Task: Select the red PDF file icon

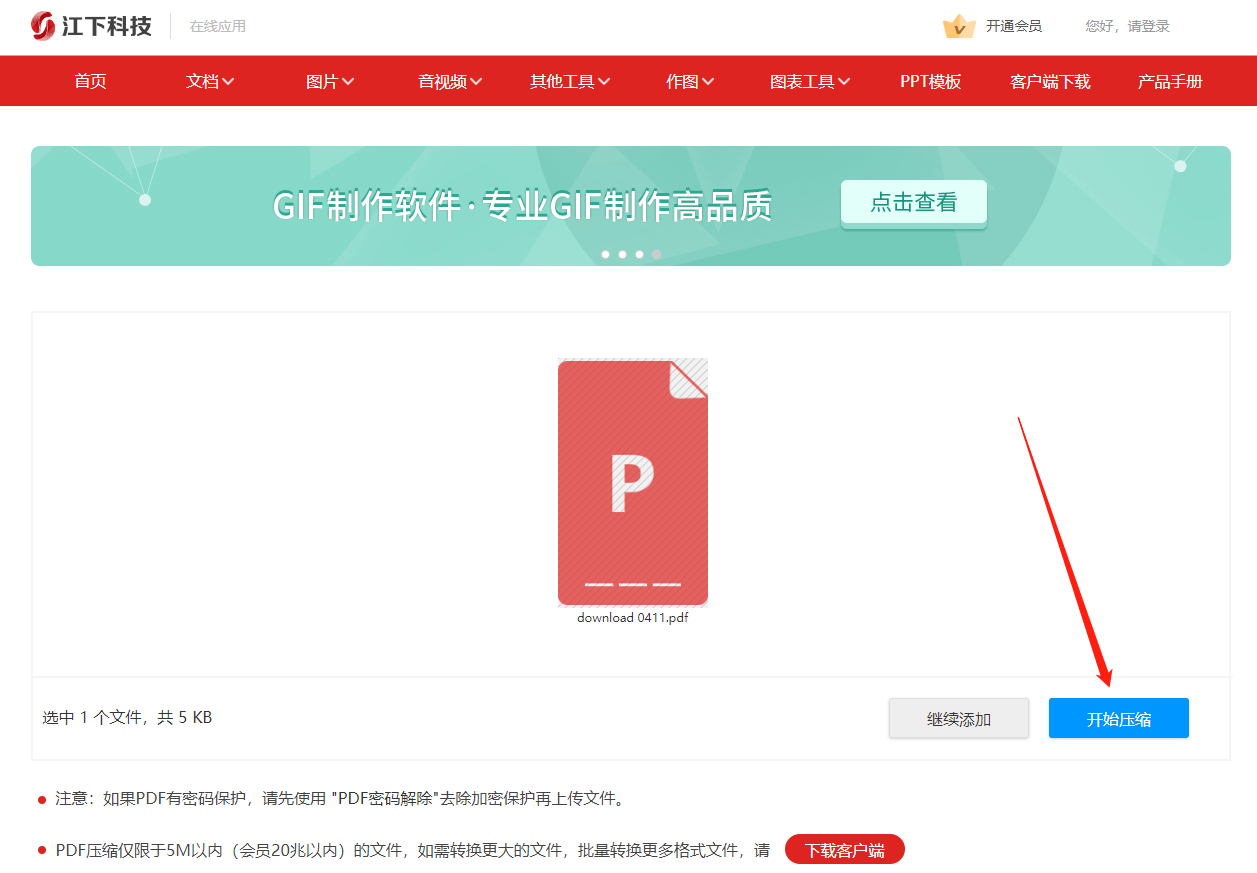Action: [632, 482]
